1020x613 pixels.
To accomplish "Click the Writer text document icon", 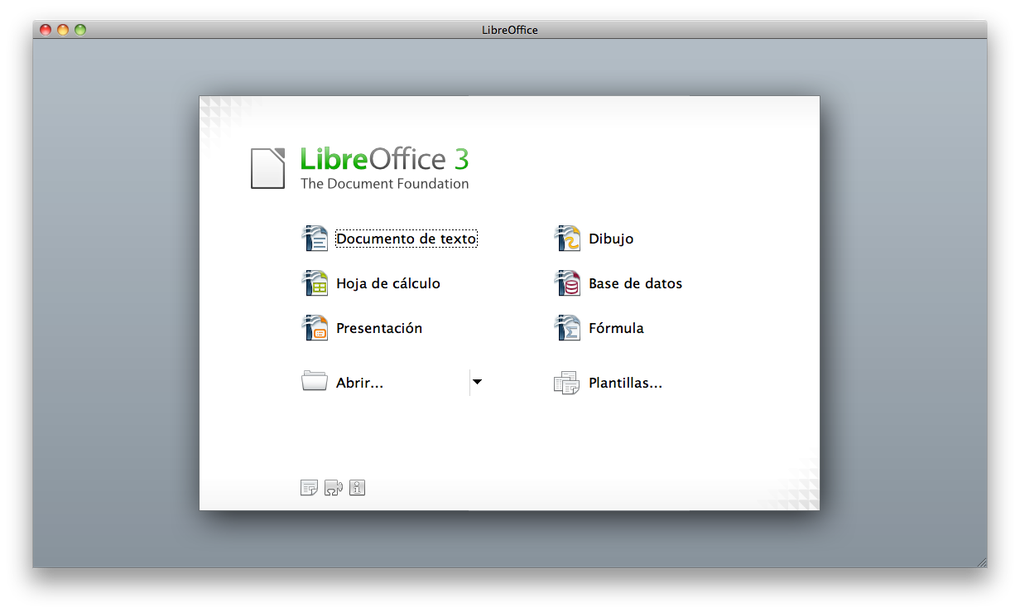I will tap(315, 238).
